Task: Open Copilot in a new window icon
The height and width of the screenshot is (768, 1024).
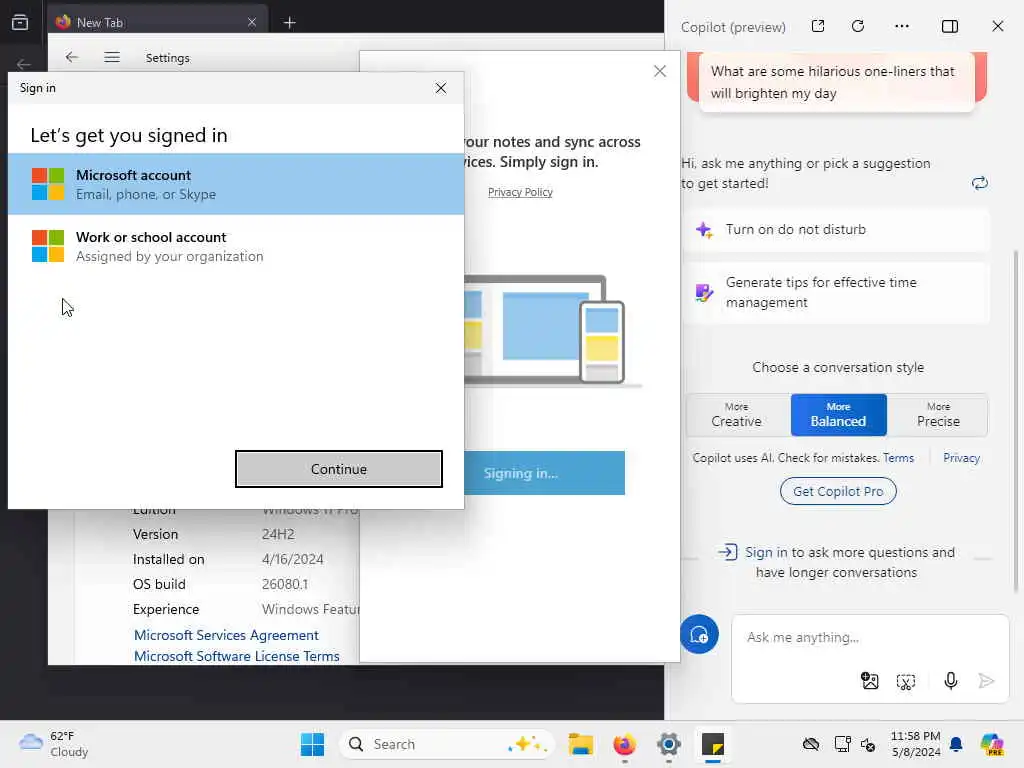Action: [818, 26]
